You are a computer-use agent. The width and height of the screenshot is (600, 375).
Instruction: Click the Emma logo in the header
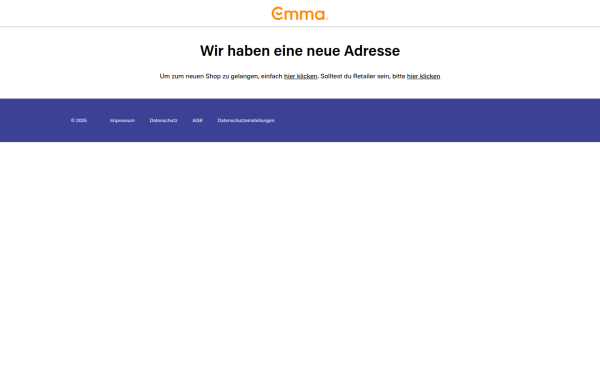point(300,13)
